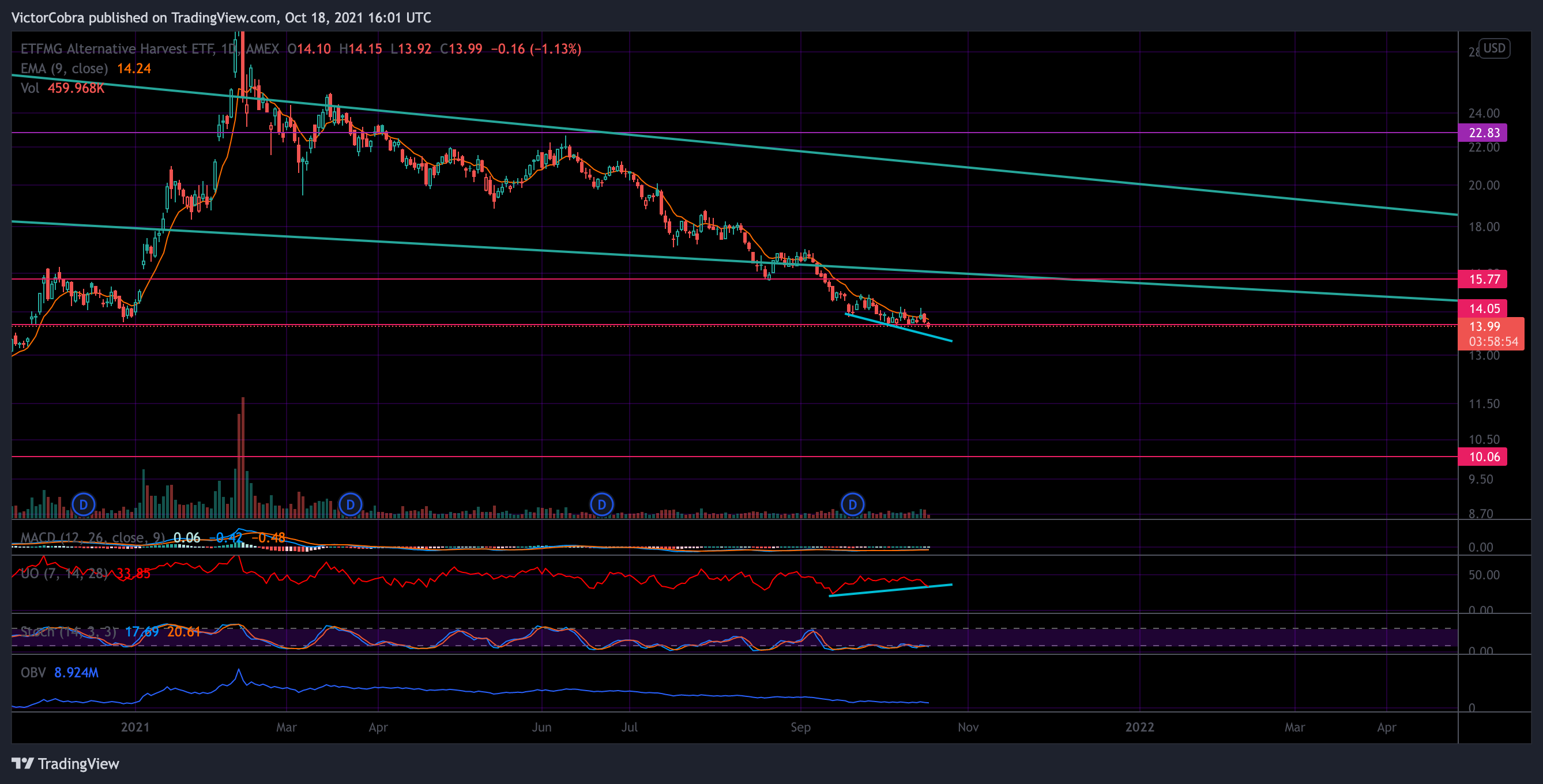This screenshot has height=784, width=1543.
Task: Click the 2022 date axis label
Action: click(1139, 727)
